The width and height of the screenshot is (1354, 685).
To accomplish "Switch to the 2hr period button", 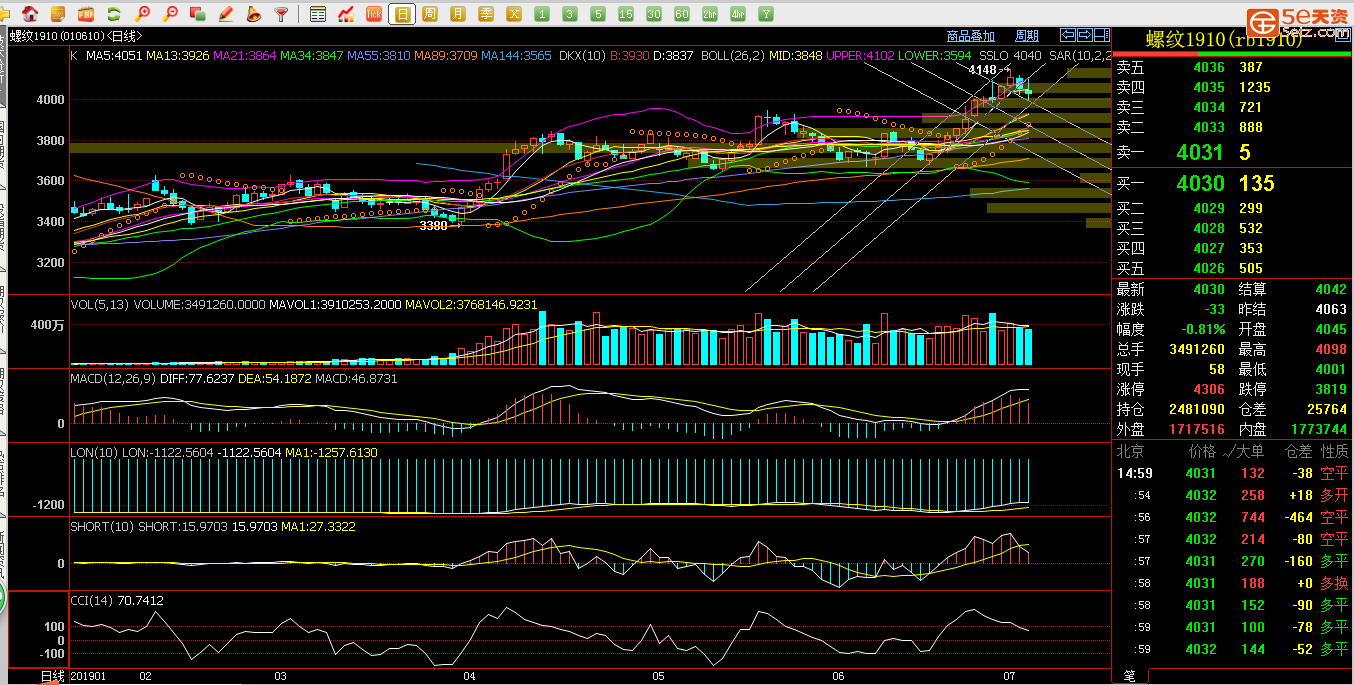I will (710, 14).
